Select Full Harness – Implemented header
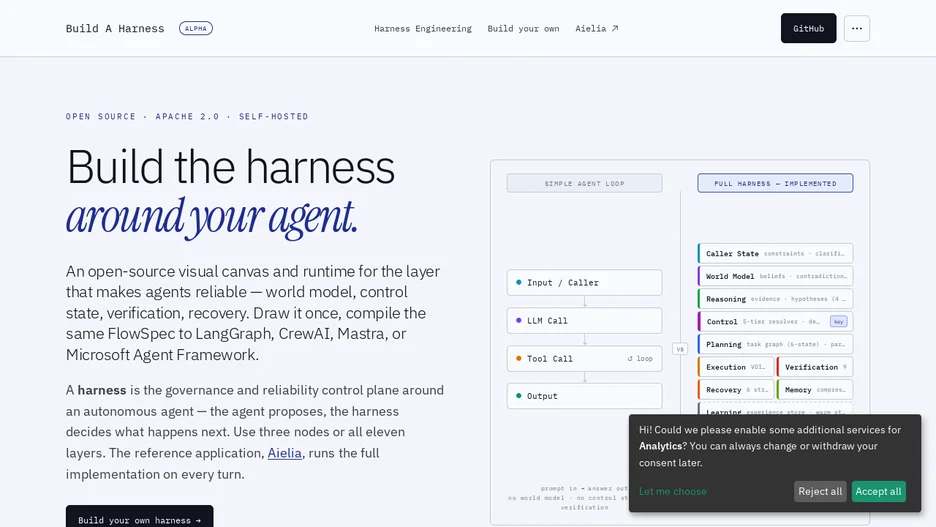 click(x=775, y=183)
